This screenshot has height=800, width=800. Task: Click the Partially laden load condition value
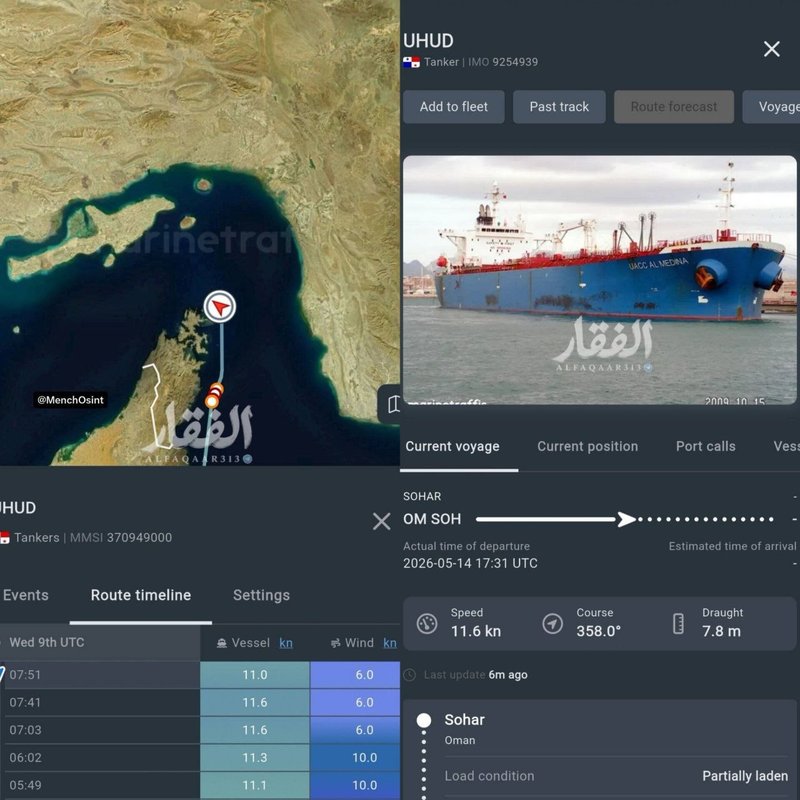(745, 776)
